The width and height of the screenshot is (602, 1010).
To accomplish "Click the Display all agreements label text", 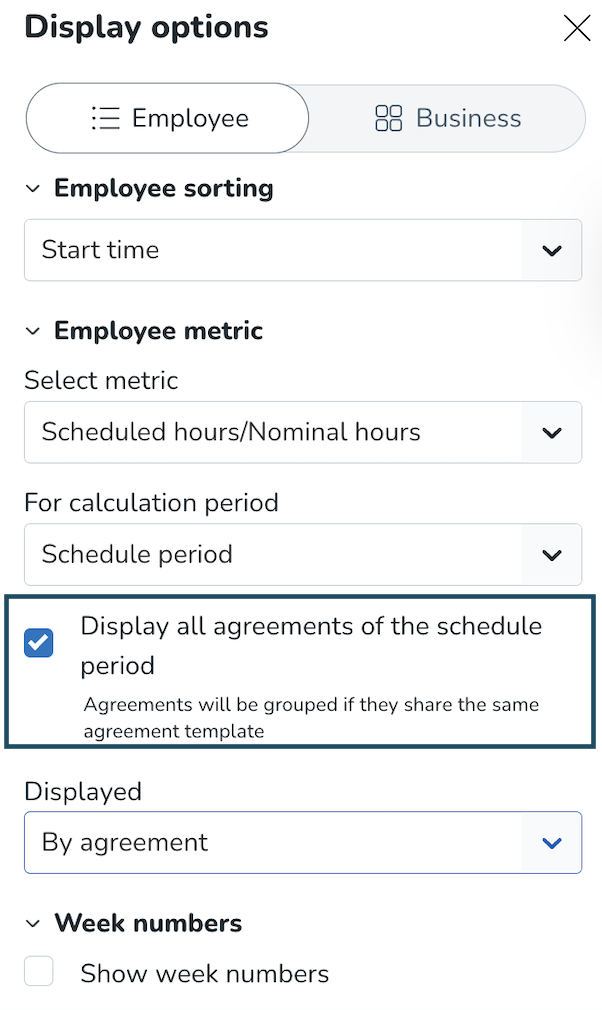I will pos(310,627).
